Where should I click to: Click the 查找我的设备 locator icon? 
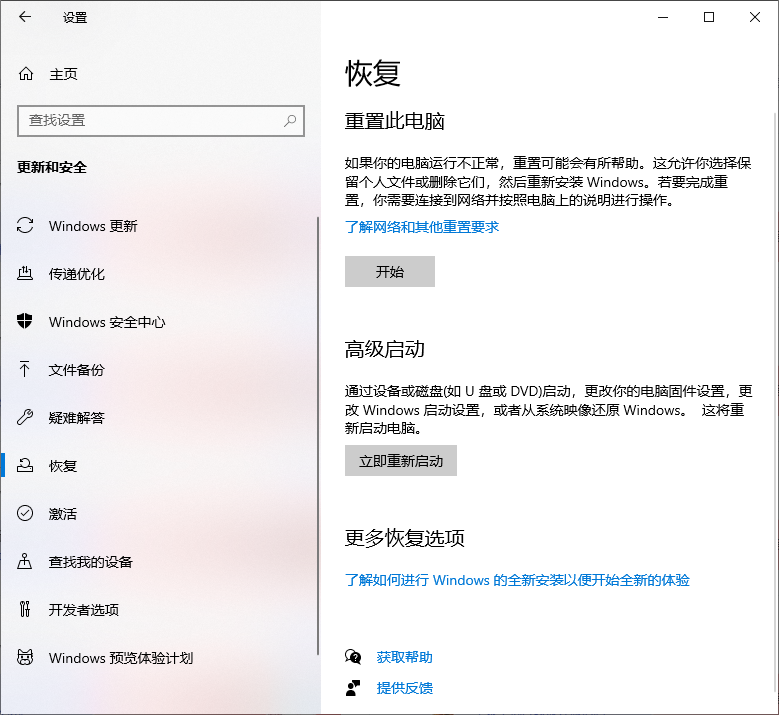point(25,561)
